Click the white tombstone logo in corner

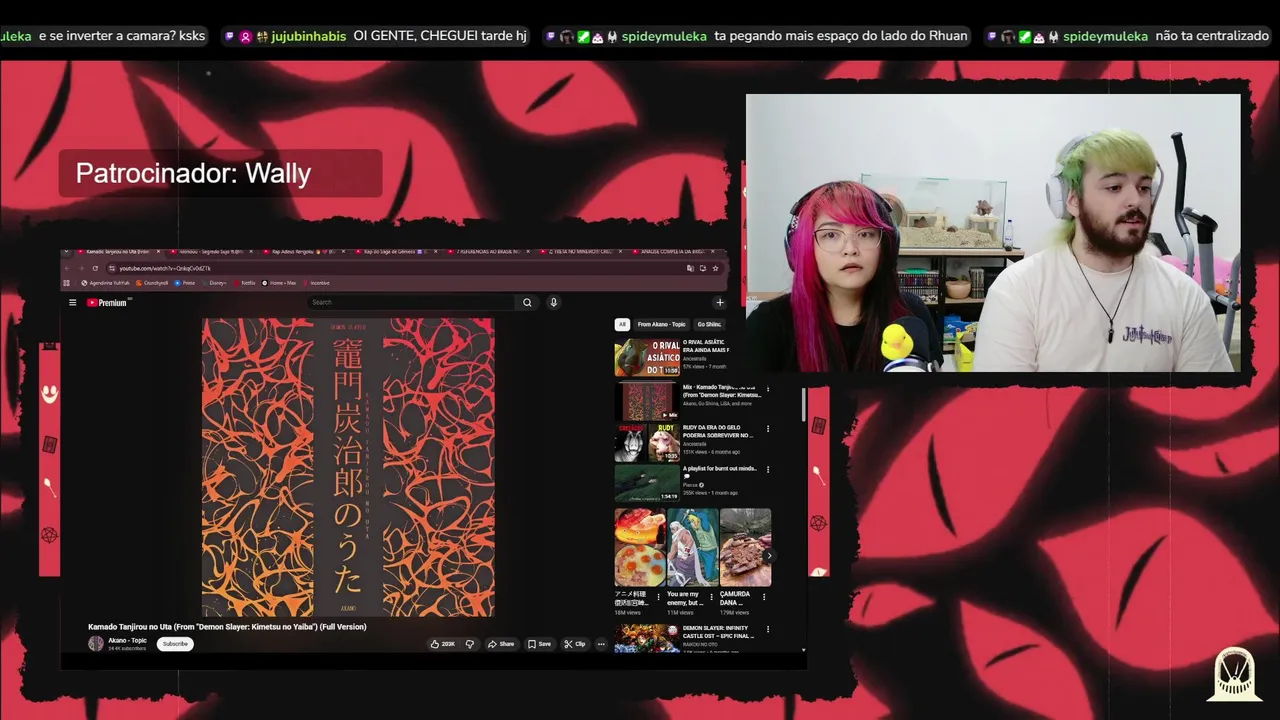click(x=1234, y=673)
